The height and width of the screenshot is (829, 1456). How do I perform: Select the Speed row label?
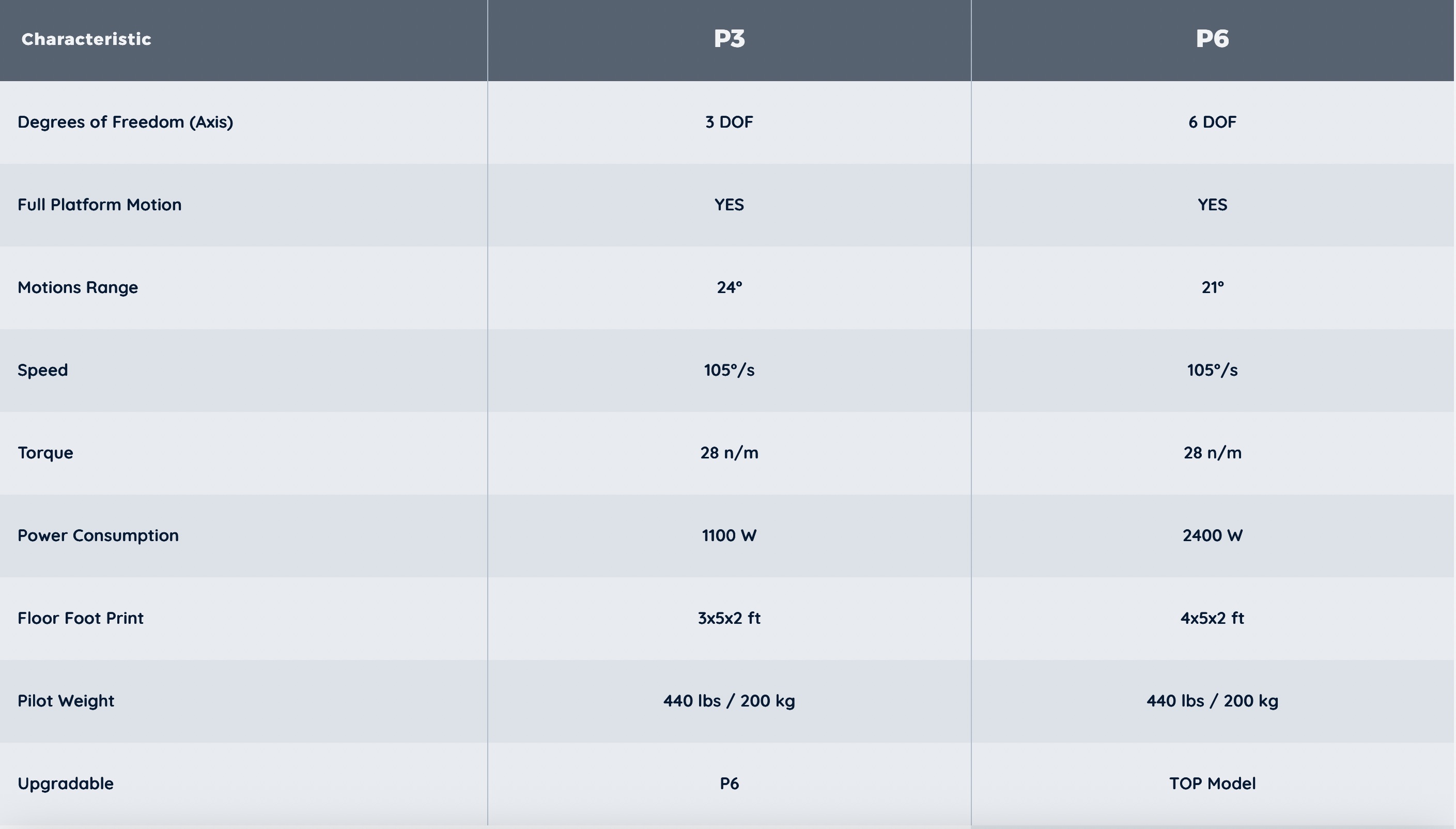click(x=43, y=370)
